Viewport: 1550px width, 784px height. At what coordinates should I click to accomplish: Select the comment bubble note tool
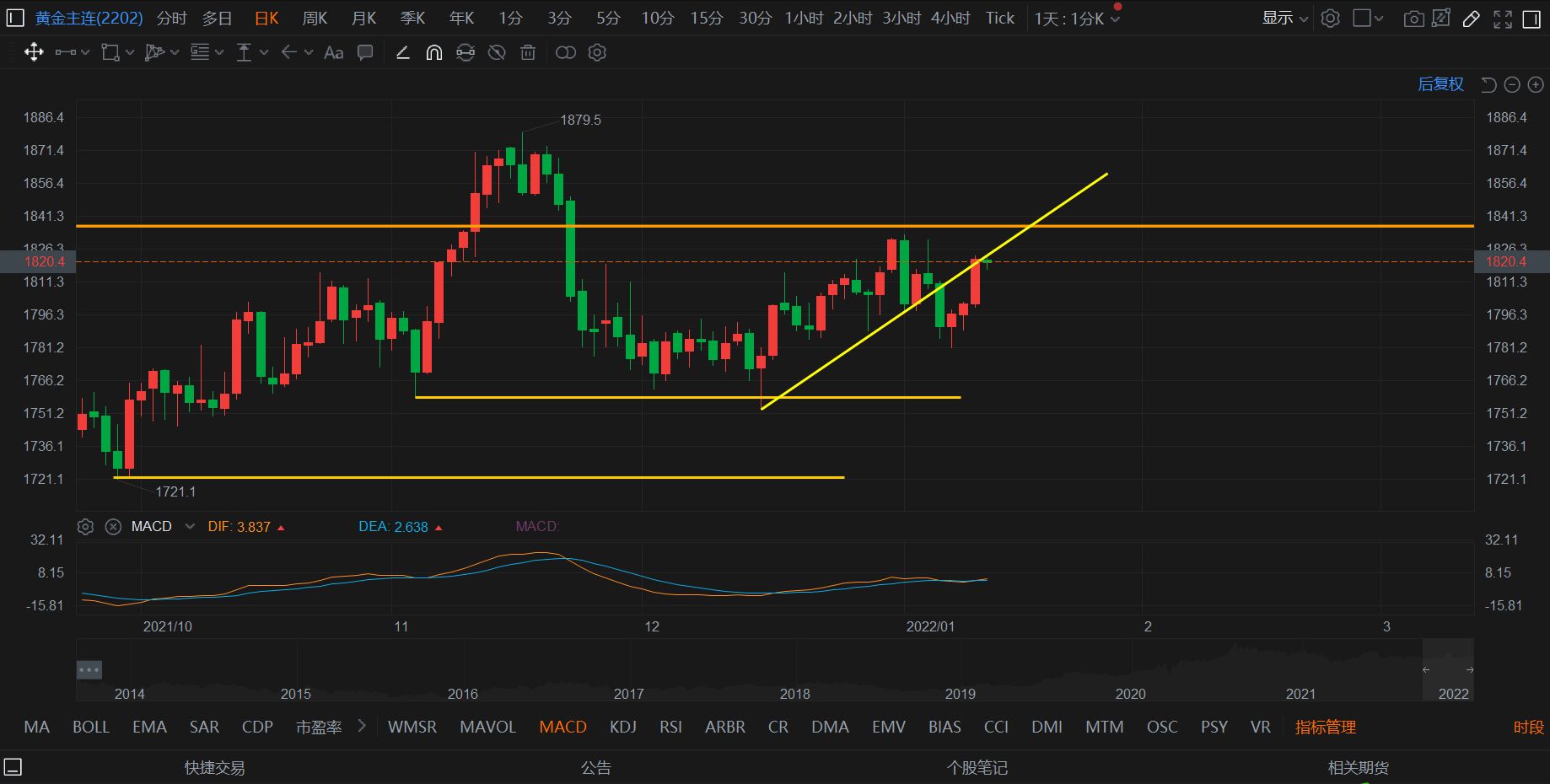pos(365,53)
